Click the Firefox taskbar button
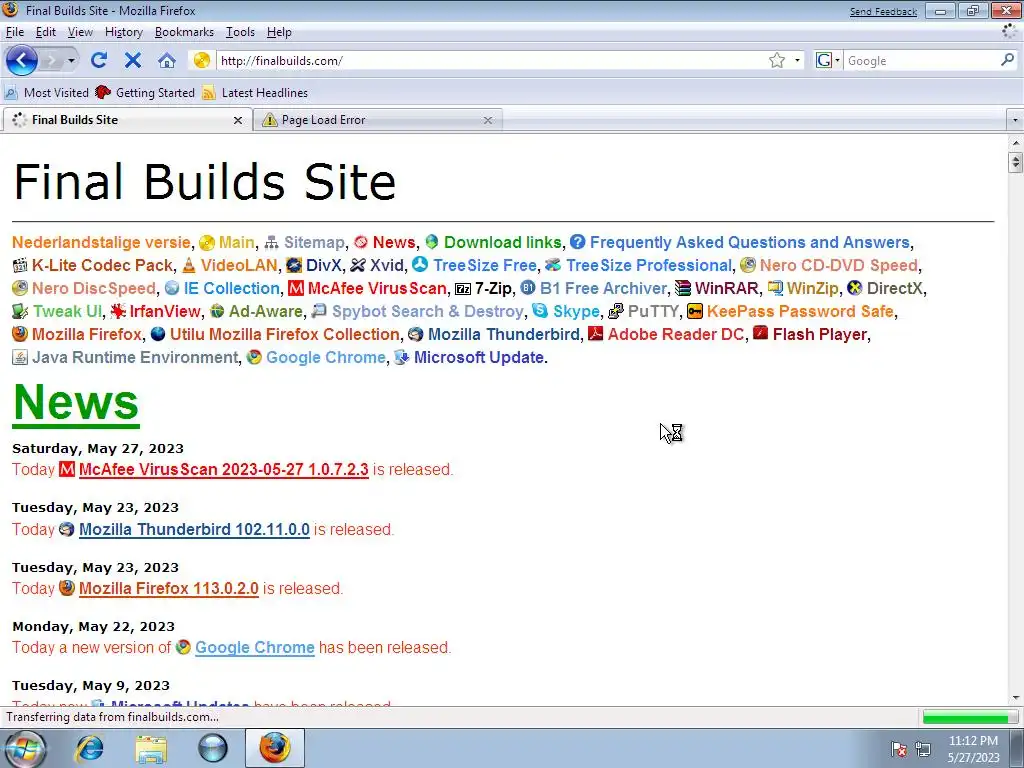This screenshot has height=768, width=1024. click(x=275, y=748)
